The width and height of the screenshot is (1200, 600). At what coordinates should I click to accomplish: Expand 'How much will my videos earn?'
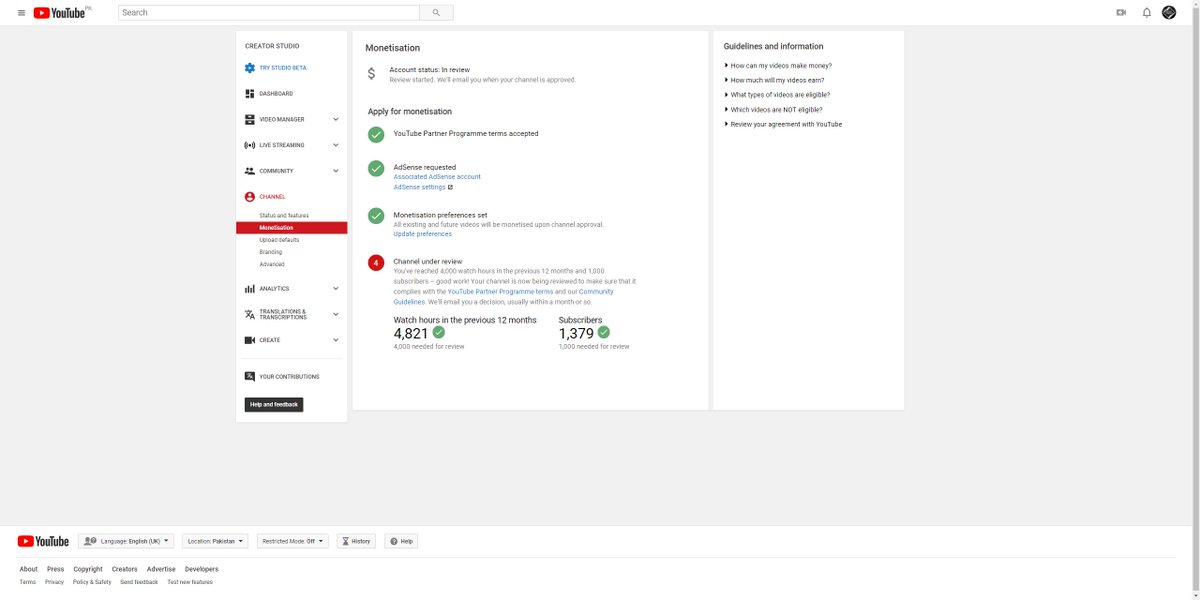[777, 80]
